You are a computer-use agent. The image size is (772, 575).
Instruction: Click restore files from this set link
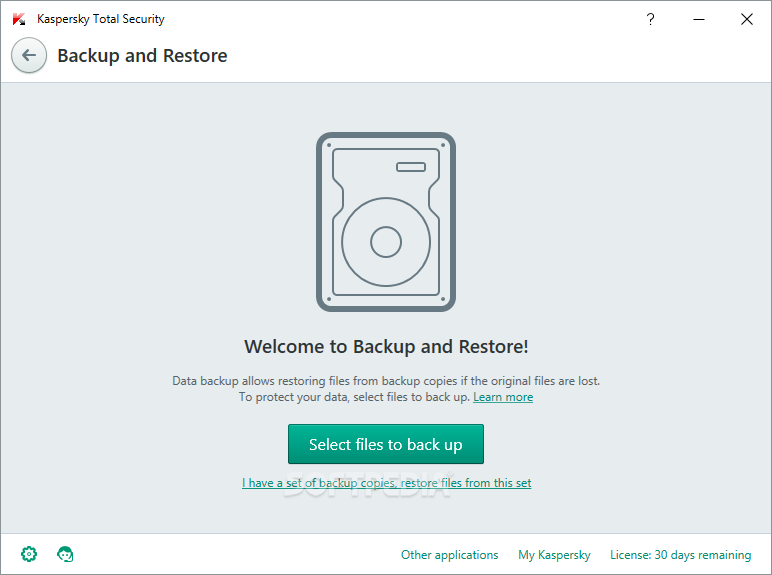[386, 483]
